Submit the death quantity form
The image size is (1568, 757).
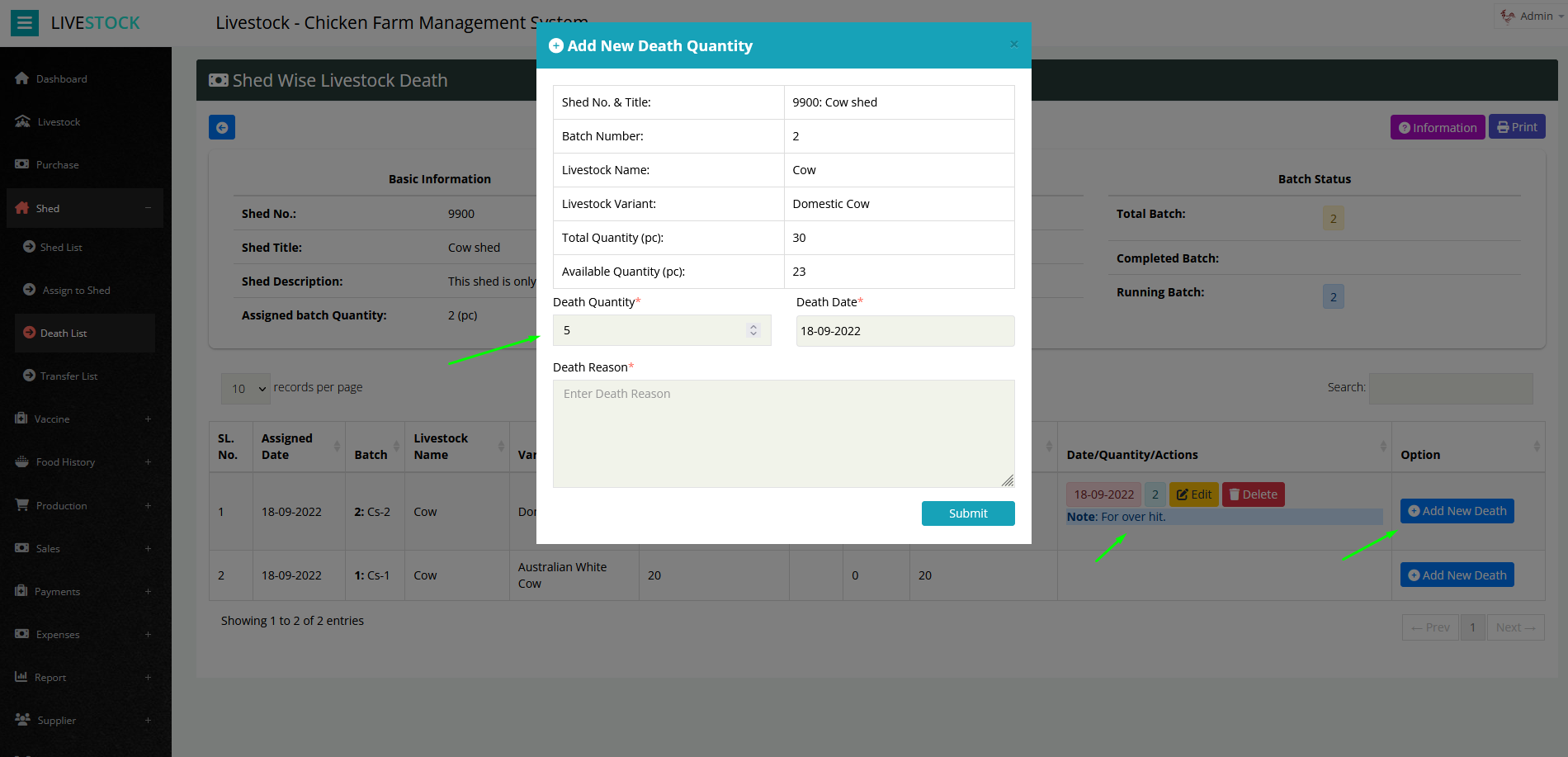967,513
